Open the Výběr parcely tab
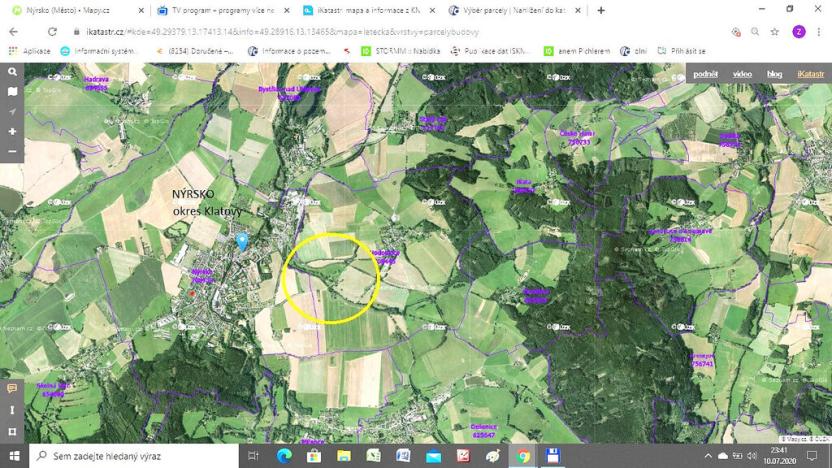The image size is (832, 468). [x=515, y=10]
